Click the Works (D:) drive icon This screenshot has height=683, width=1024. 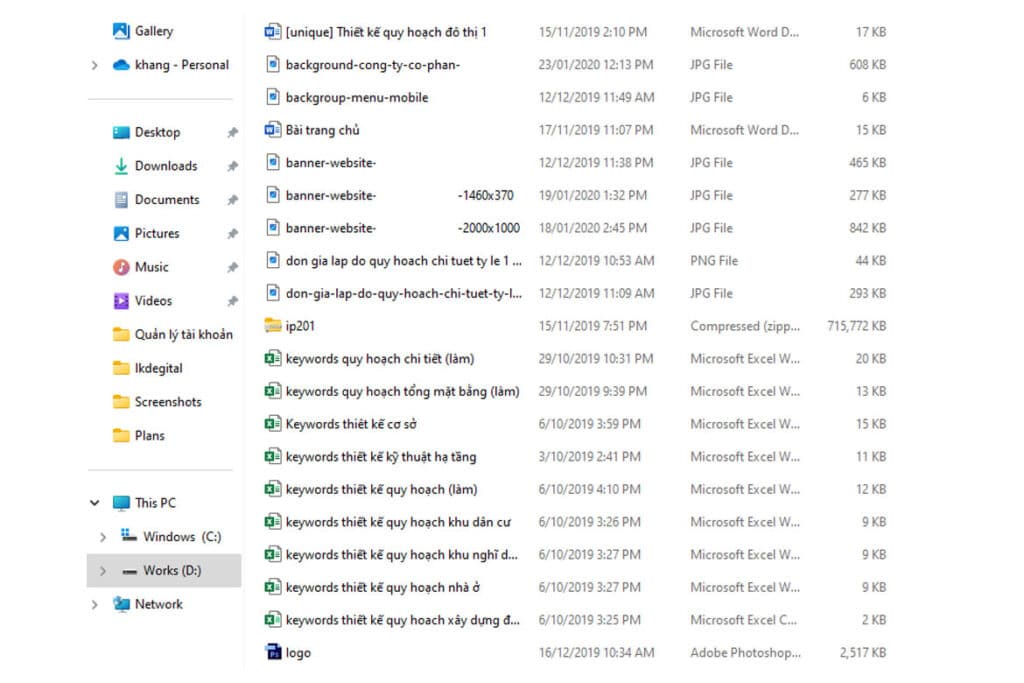click(129, 571)
